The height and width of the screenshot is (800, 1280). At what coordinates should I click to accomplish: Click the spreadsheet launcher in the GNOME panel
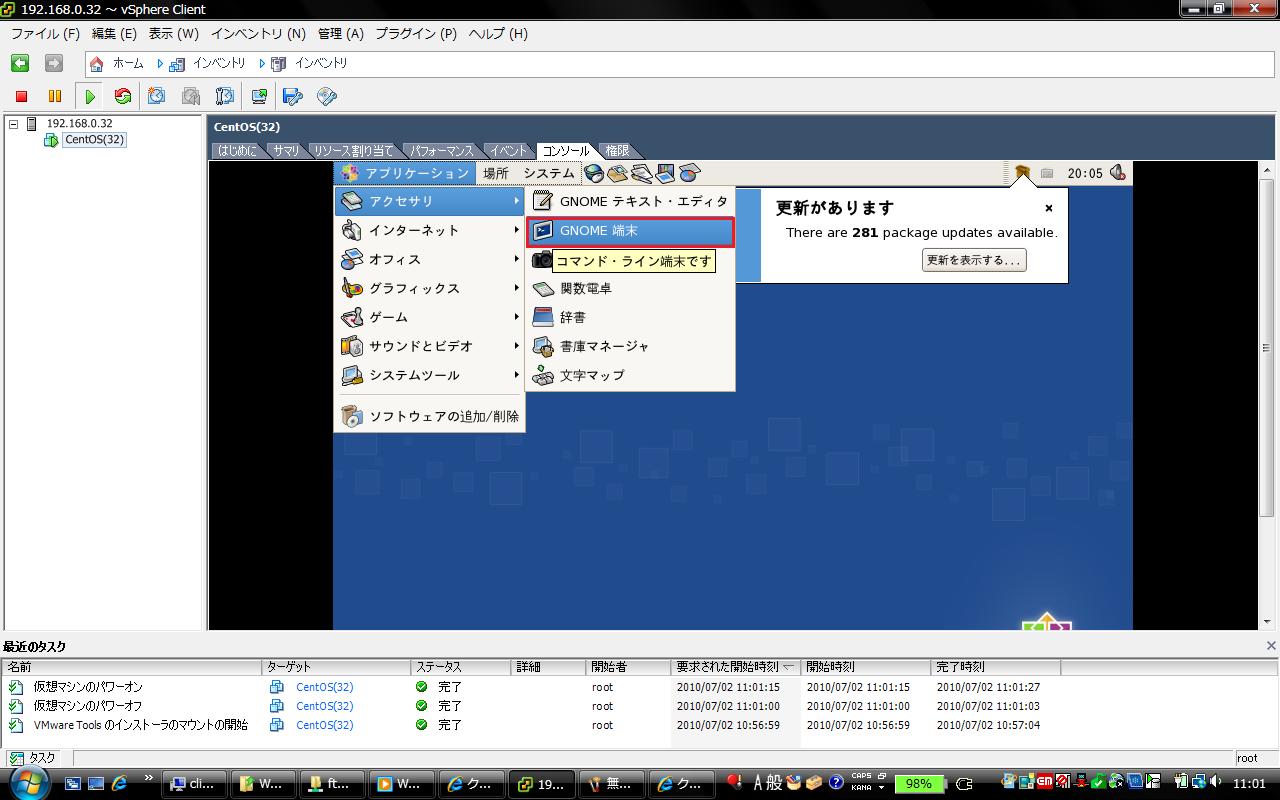click(689, 173)
